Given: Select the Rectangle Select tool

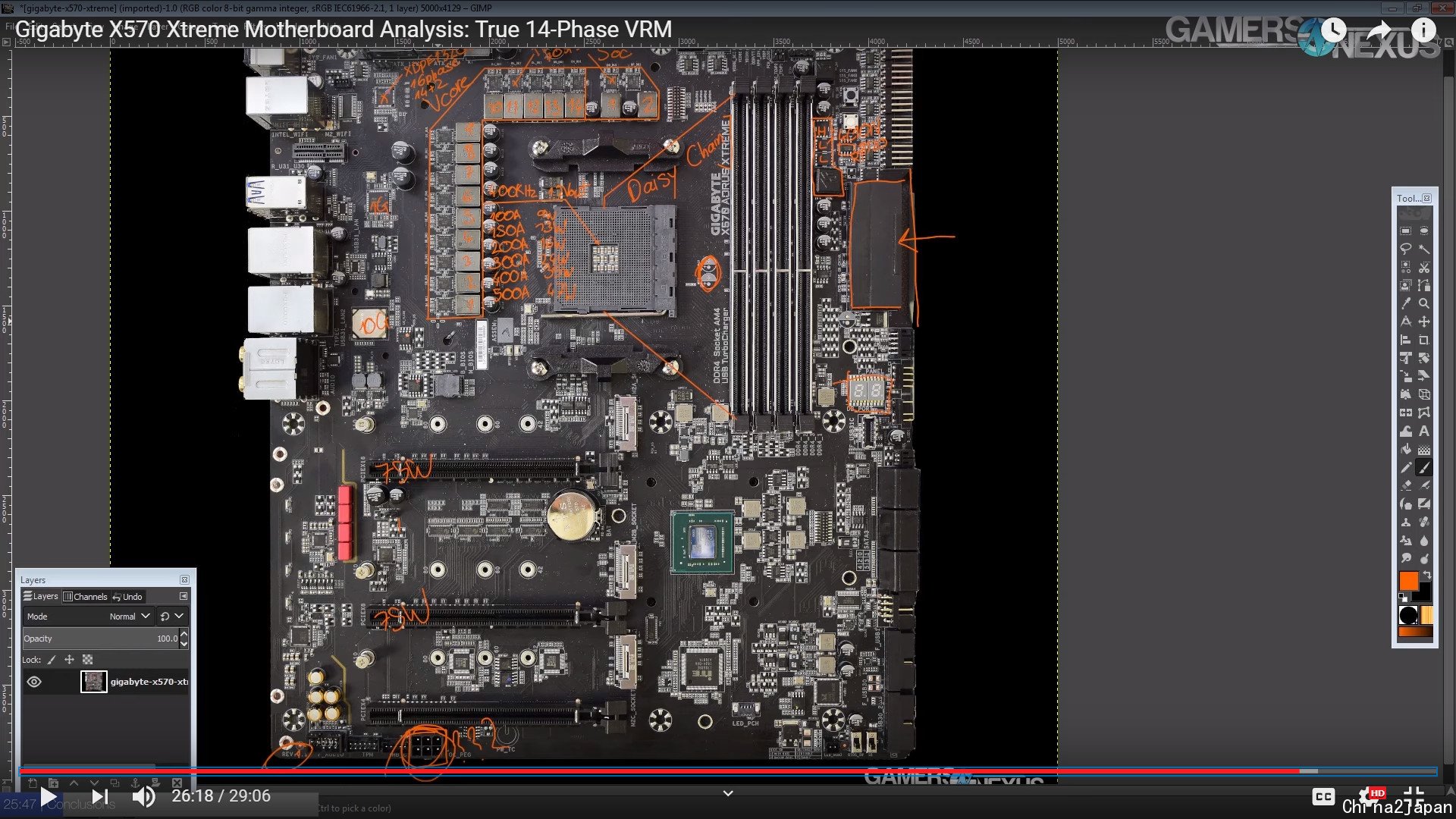Looking at the screenshot, I should point(1405,231).
